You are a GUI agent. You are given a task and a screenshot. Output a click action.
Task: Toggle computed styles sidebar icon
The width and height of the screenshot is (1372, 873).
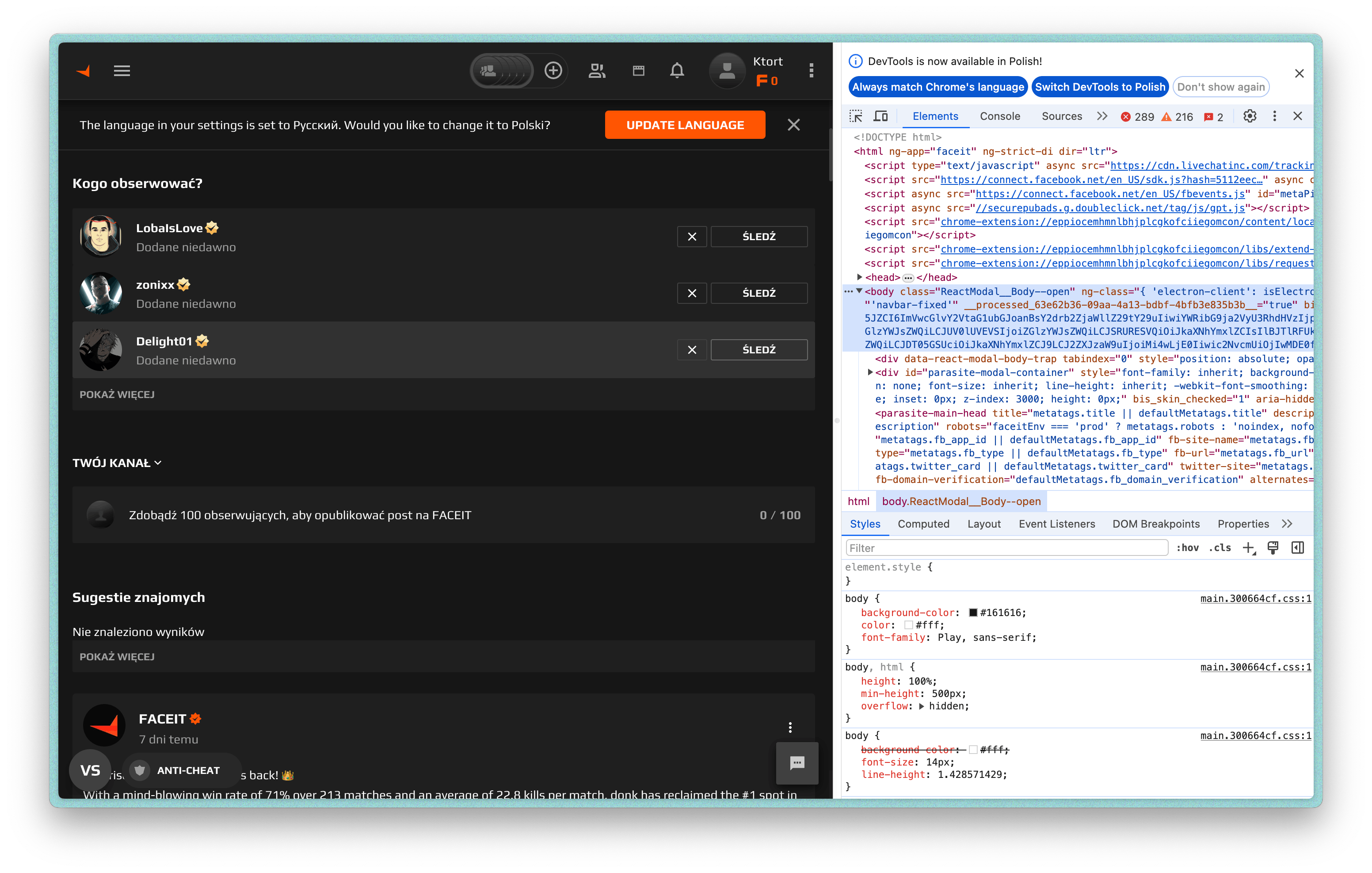[1297, 548]
